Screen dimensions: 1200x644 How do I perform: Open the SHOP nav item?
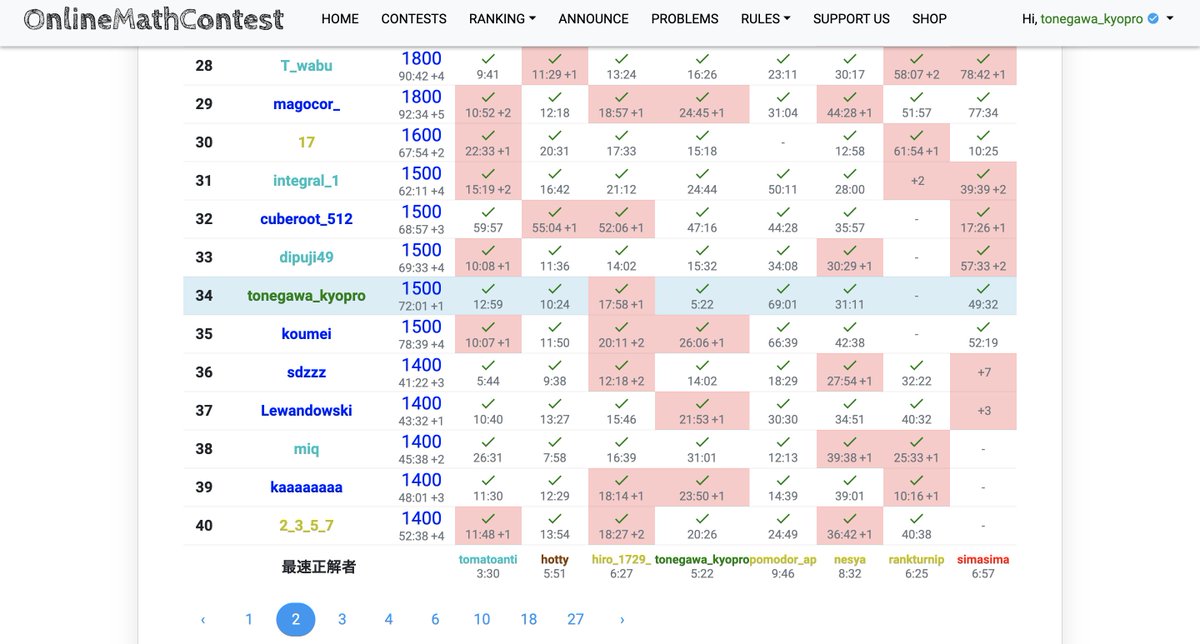coord(929,19)
